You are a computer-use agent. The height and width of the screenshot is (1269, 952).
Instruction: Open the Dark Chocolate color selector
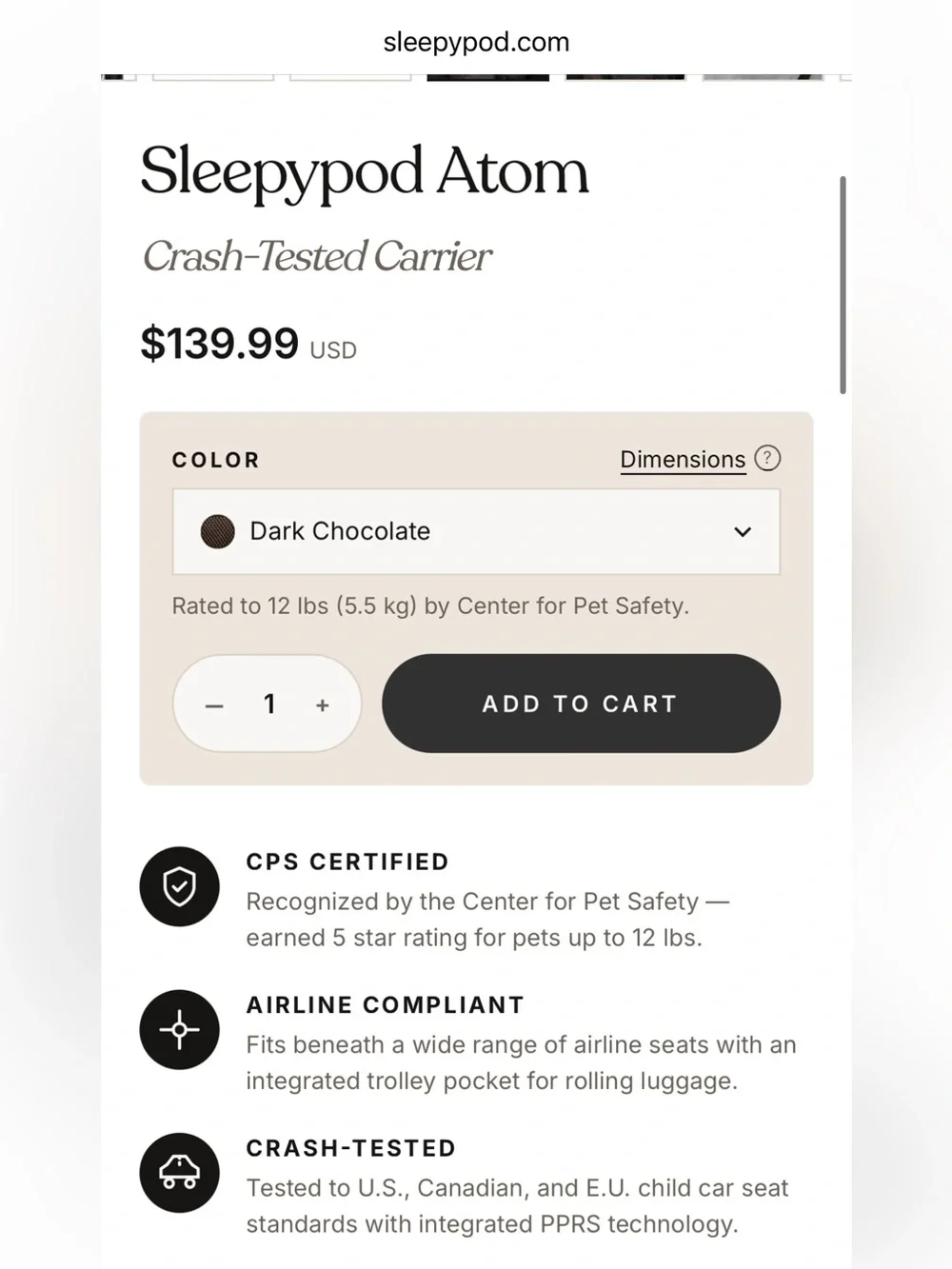pos(476,532)
